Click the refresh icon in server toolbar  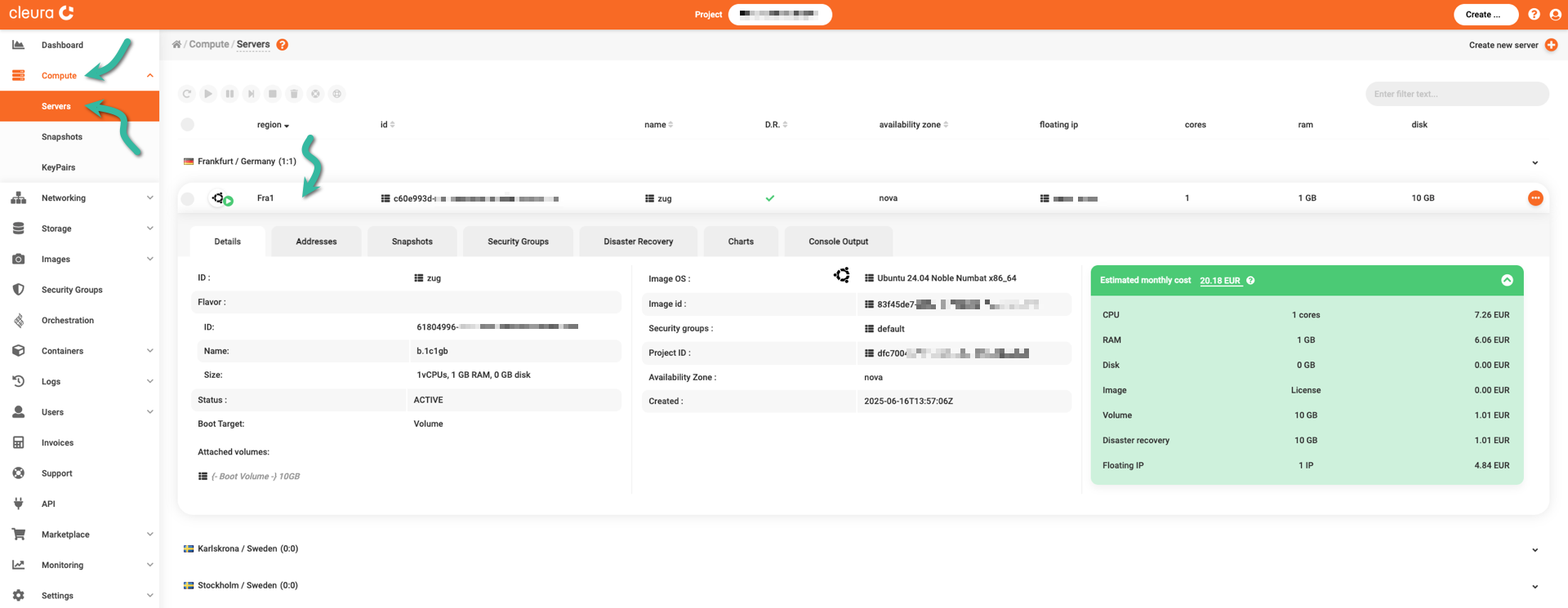(187, 94)
